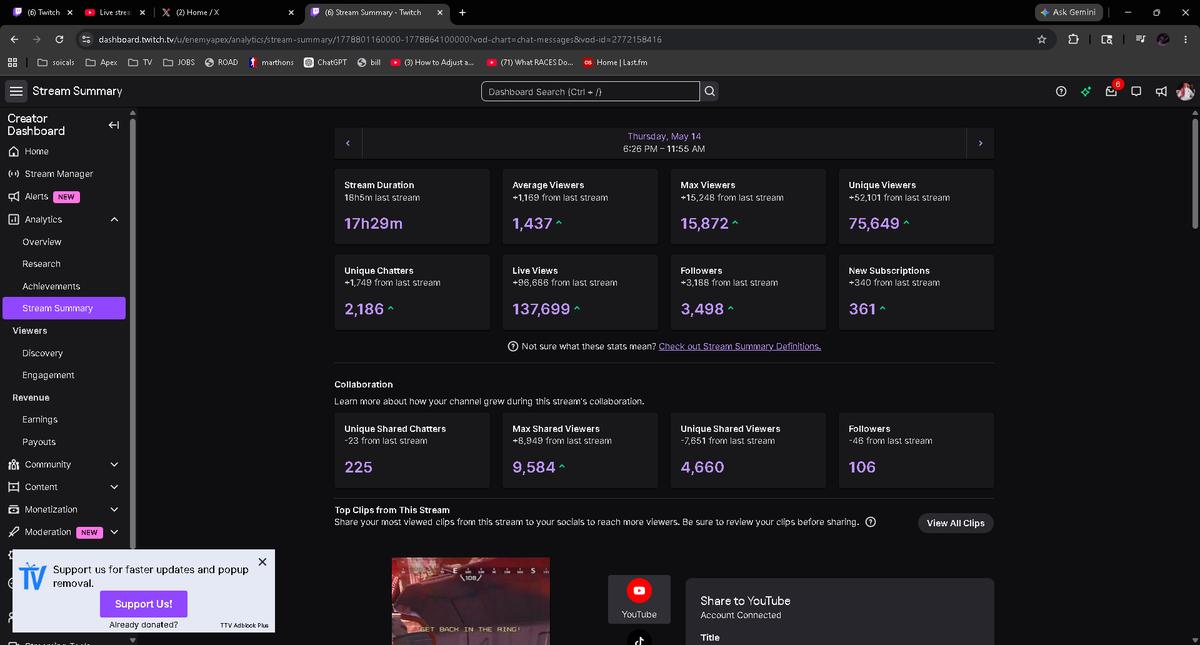Open the hamburger menu beside Stream Summary
1200x645 pixels.
pos(16,91)
